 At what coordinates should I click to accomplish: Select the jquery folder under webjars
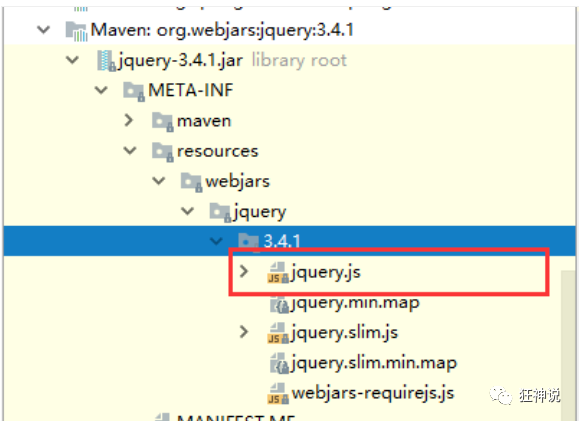pos(260,212)
